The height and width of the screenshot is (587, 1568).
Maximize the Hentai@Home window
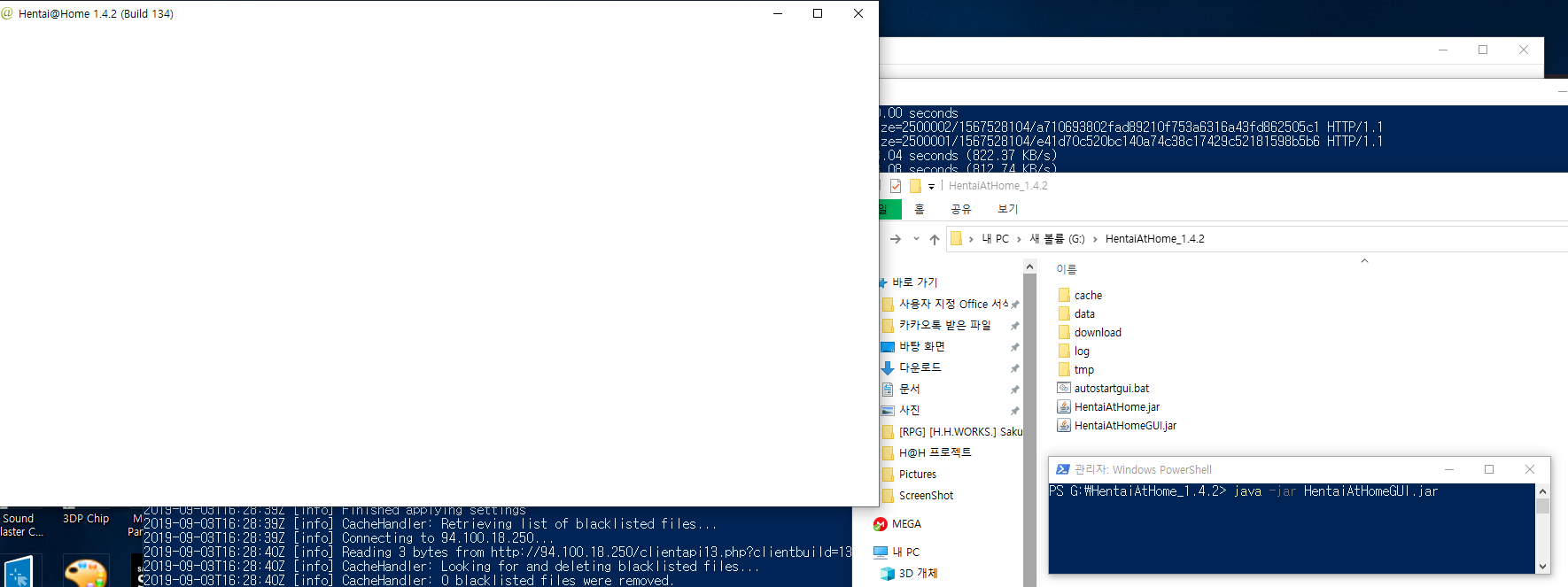click(x=818, y=13)
